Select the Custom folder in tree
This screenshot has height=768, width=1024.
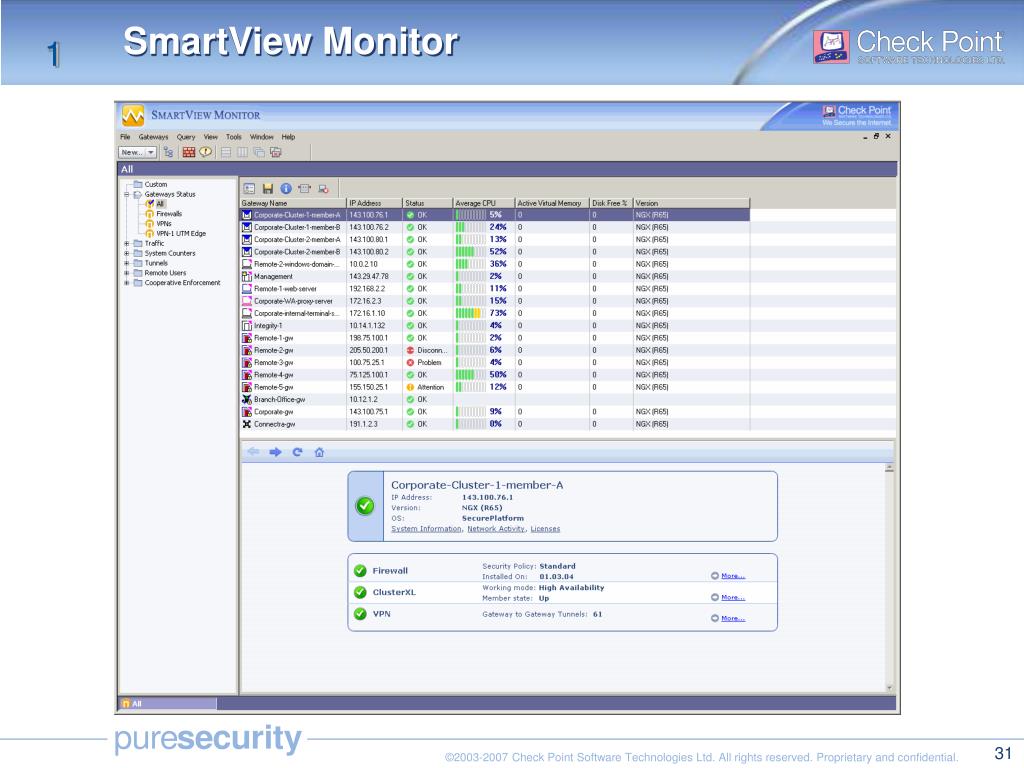[155, 185]
